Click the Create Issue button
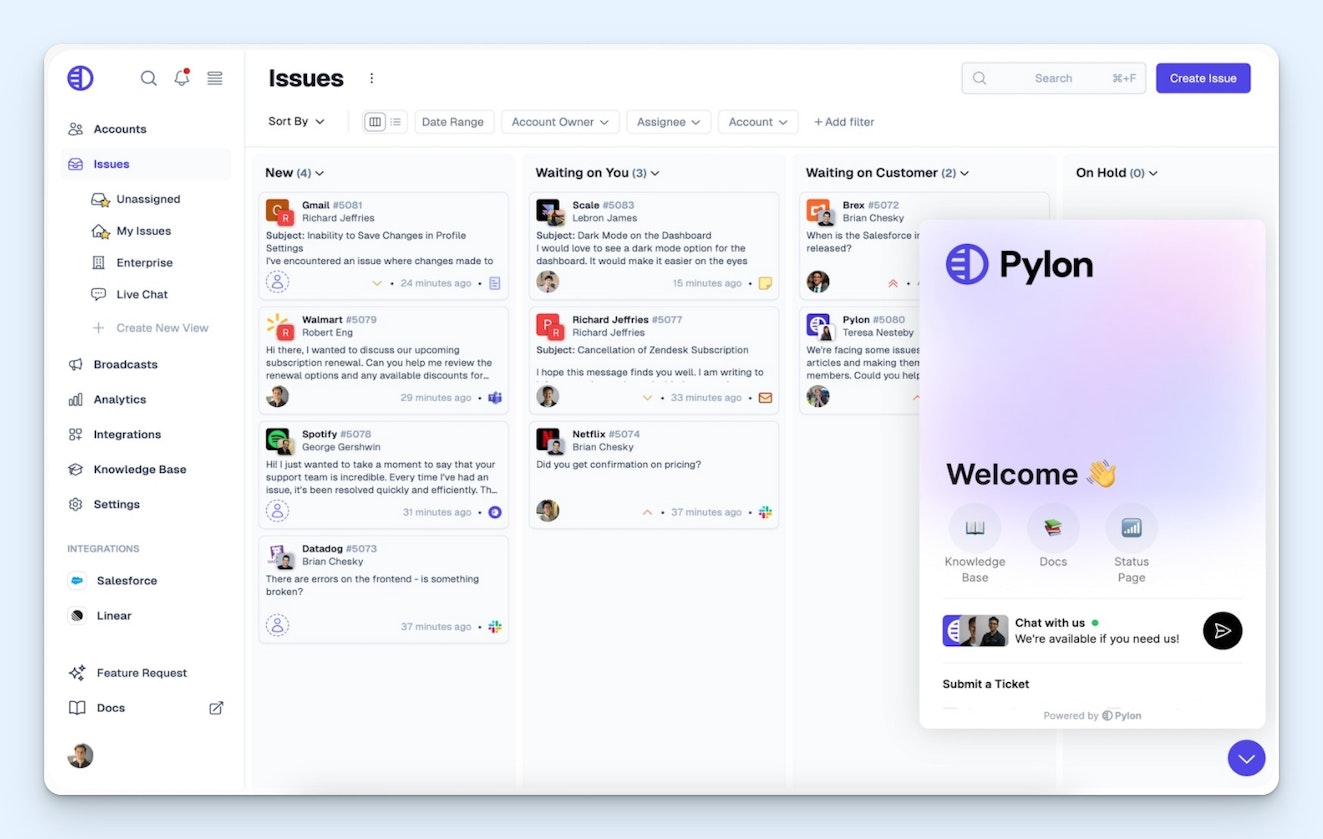The width and height of the screenshot is (1323, 839). 1202,78
